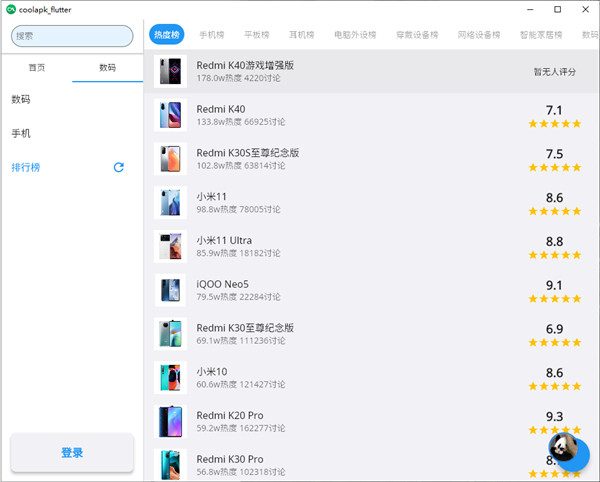Click the iQOO Neo5 product image
Viewport: 600px width, 482px height.
click(170, 290)
